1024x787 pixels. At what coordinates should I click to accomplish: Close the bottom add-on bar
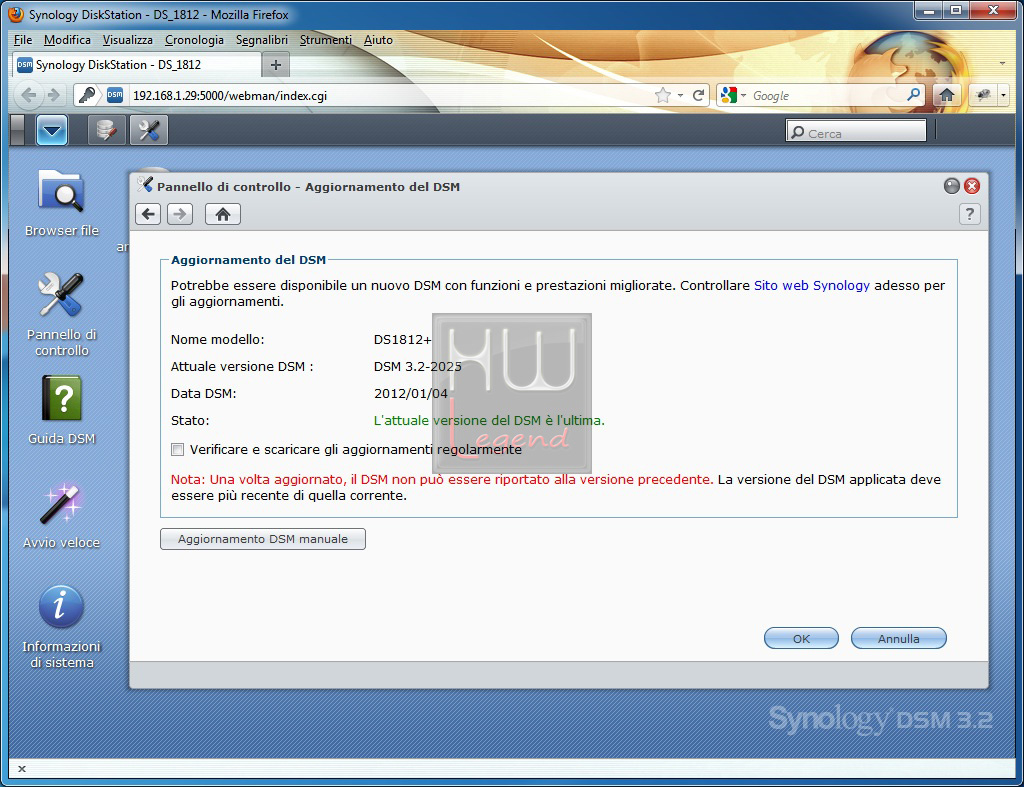[22, 769]
